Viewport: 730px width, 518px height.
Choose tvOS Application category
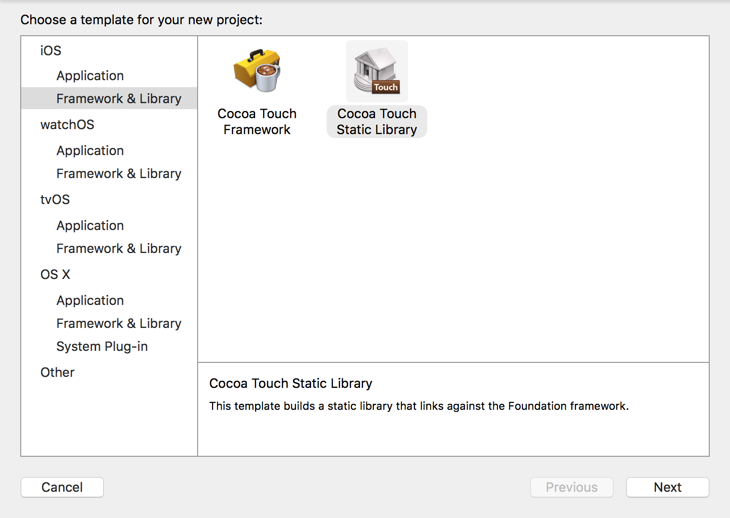[90, 225]
